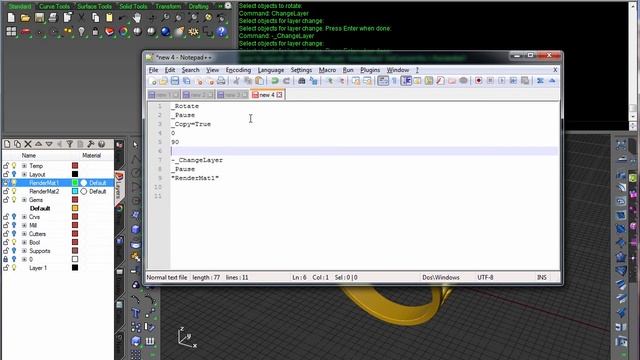Expand the Bool layer tree node

pyautogui.click(x=24, y=242)
